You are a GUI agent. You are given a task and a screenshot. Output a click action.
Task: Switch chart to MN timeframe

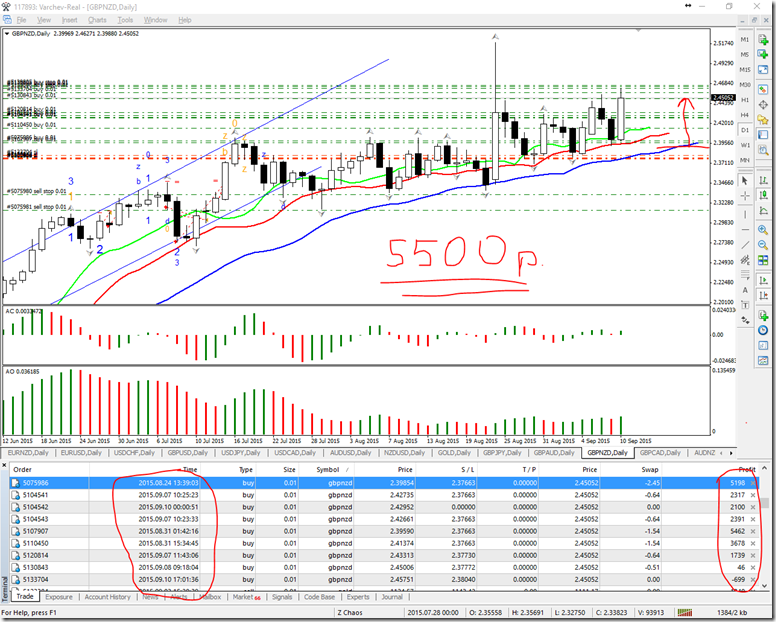745,160
